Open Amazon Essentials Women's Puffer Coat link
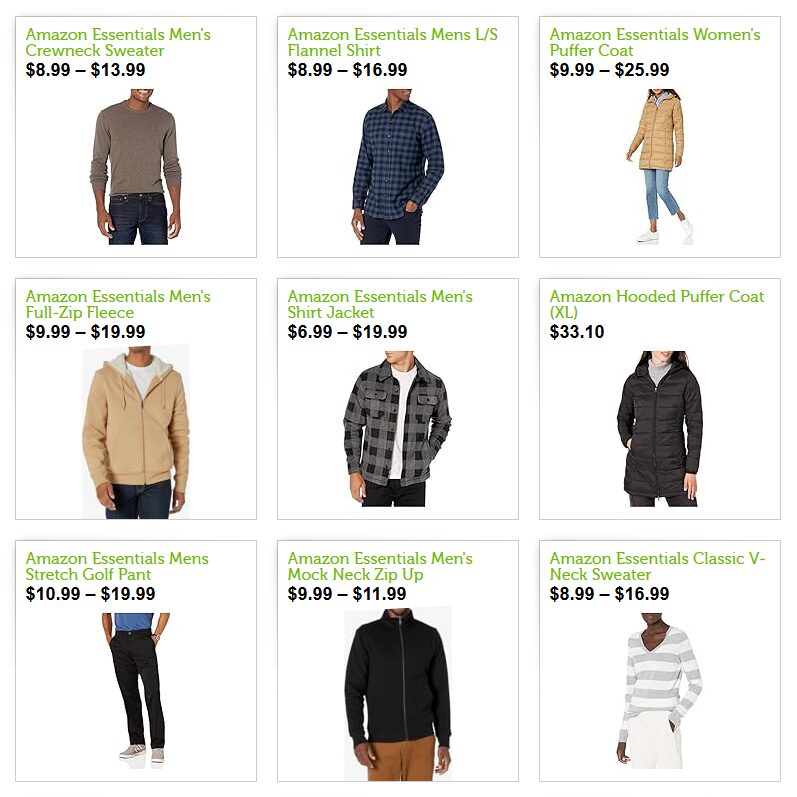 (x=655, y=43)
